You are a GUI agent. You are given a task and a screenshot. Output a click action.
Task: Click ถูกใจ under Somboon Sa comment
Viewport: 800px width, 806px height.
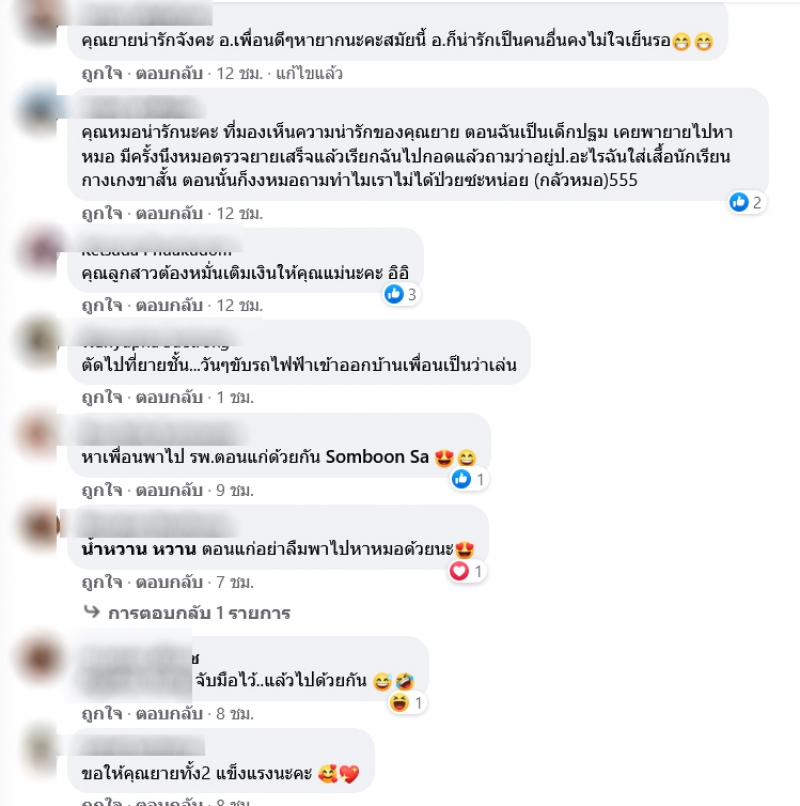[102, 490]
